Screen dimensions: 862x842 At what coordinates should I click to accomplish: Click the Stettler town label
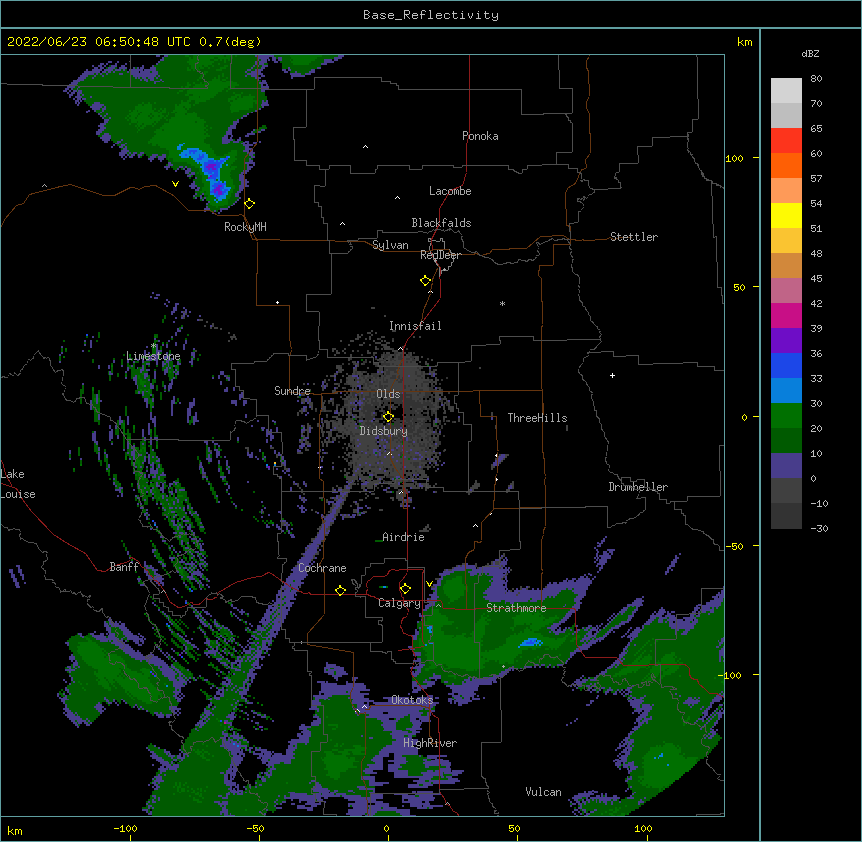tap(634, 237)
